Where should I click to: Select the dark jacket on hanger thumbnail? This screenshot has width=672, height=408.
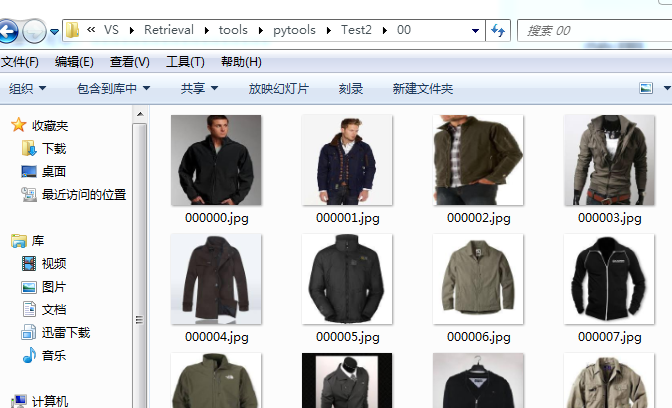(478, 381)
